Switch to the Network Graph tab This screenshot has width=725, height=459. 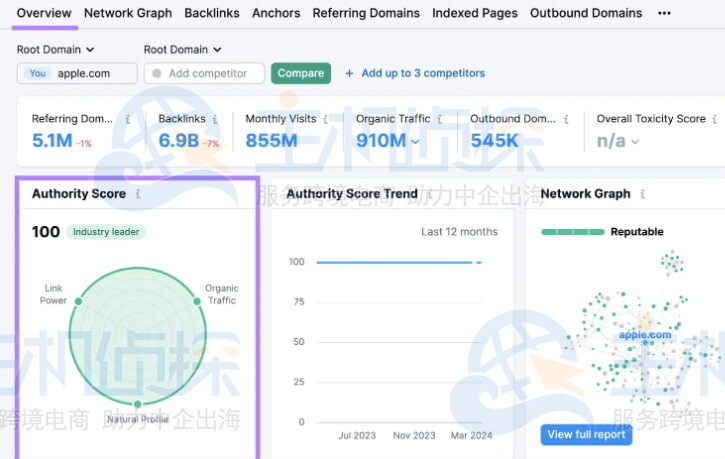coord(128,13)
